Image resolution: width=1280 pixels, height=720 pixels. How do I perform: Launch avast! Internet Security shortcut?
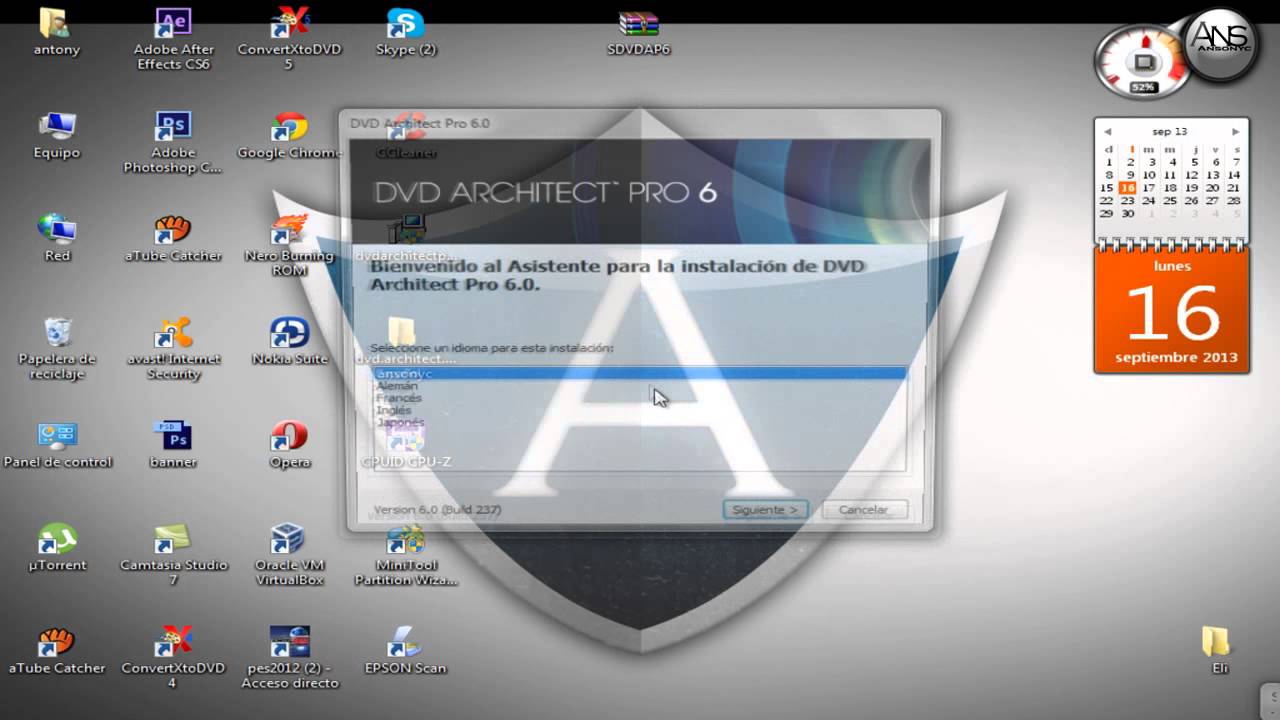[x=173, y=348]
